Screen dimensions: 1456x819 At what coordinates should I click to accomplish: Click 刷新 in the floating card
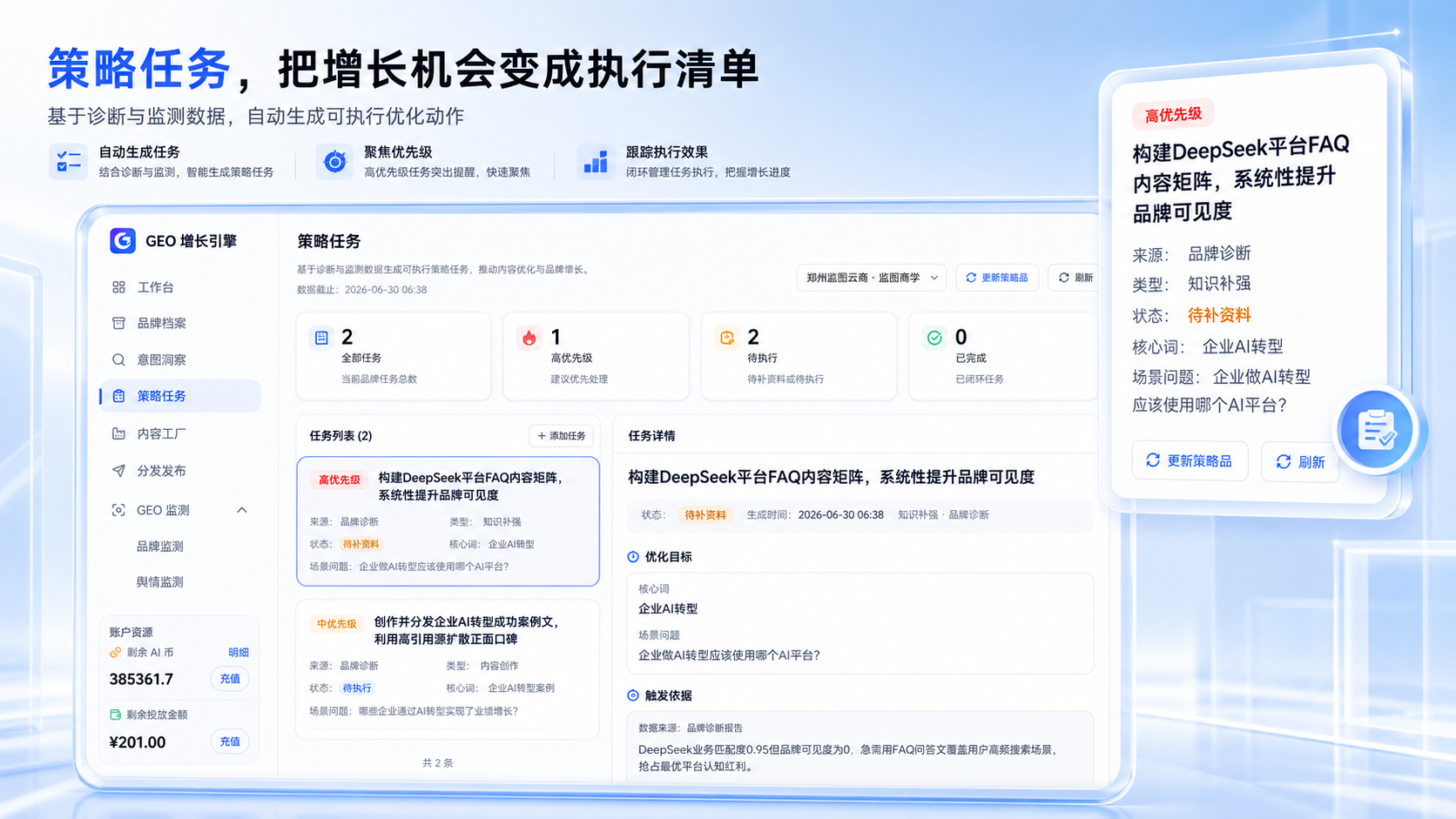[x=1300, y=461]
